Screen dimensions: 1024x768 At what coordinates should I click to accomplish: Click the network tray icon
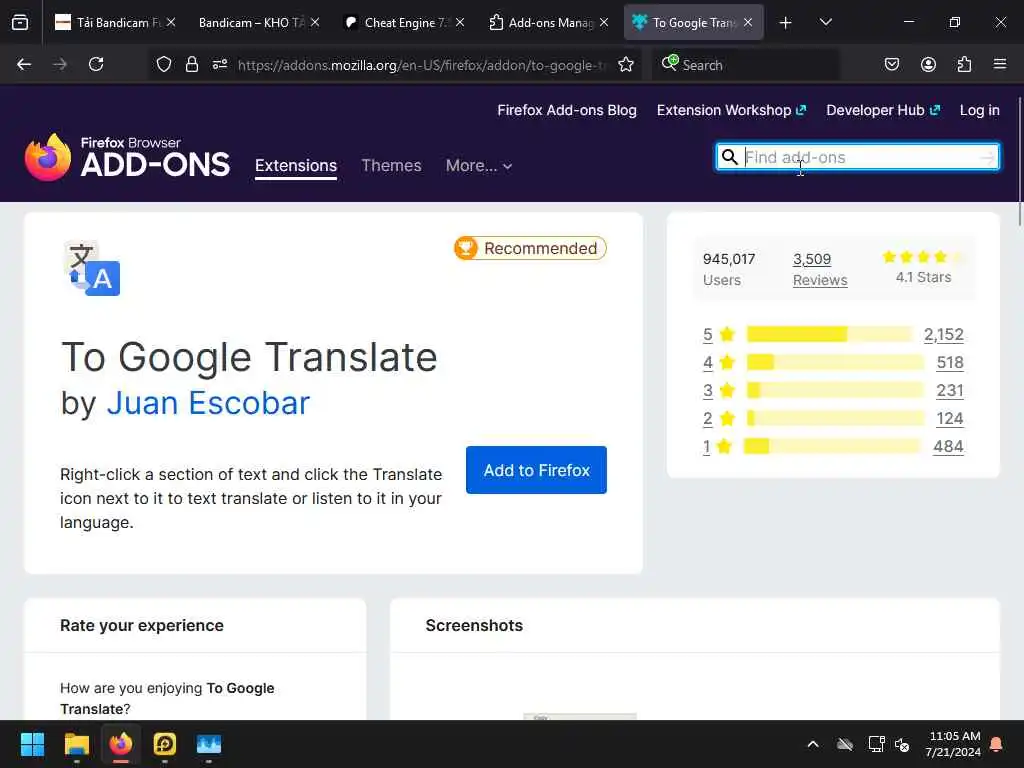click(x=876, y=744)
